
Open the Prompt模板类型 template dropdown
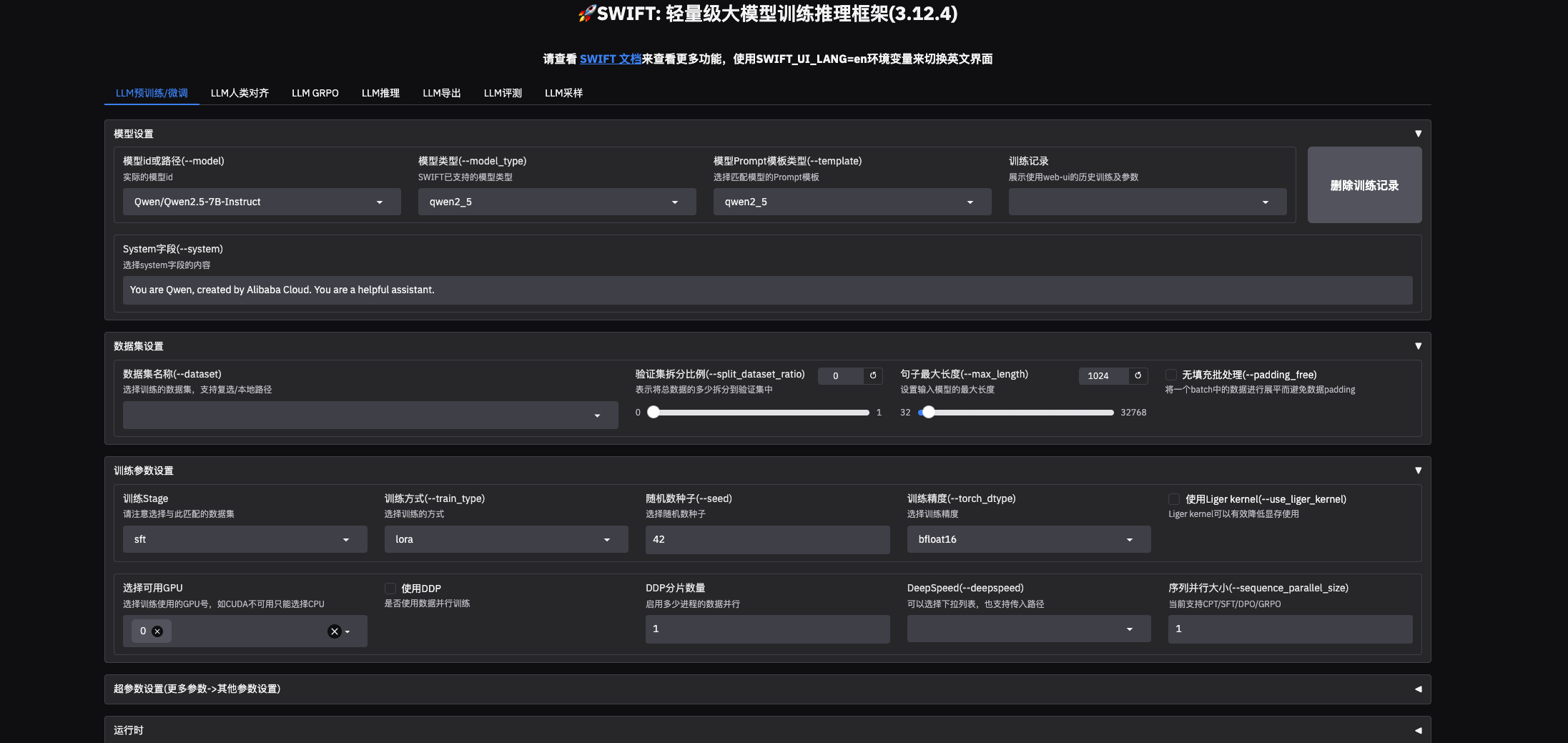pyautogui.click(x=852, y=202)
